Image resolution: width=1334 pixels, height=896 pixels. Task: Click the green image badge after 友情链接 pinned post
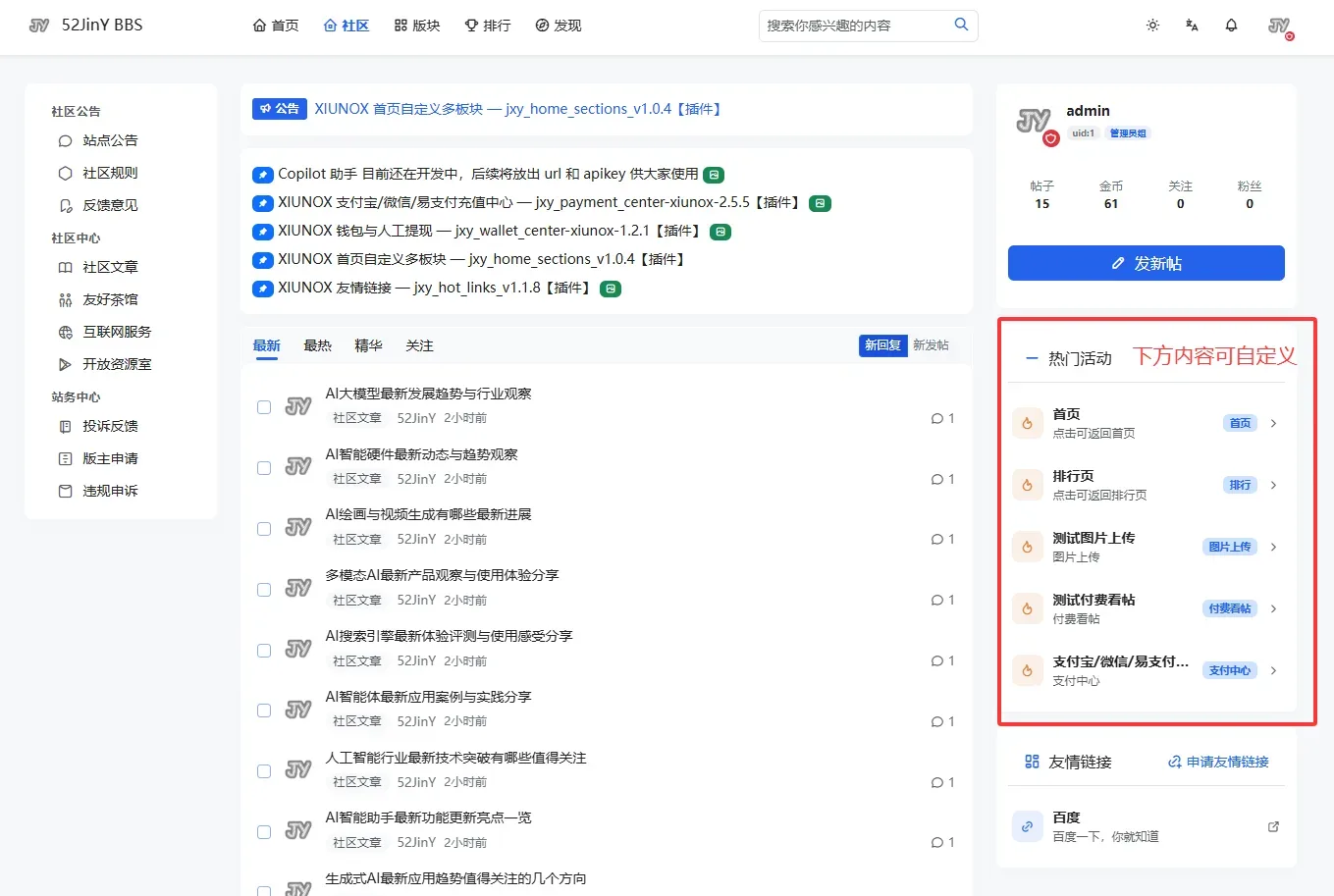(x=611, y=289)
